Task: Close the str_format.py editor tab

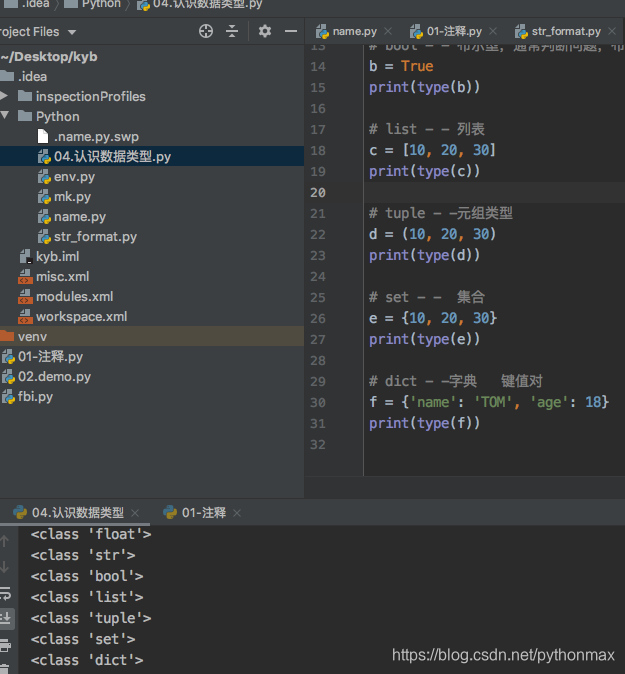Action: (x=612, y=31)
